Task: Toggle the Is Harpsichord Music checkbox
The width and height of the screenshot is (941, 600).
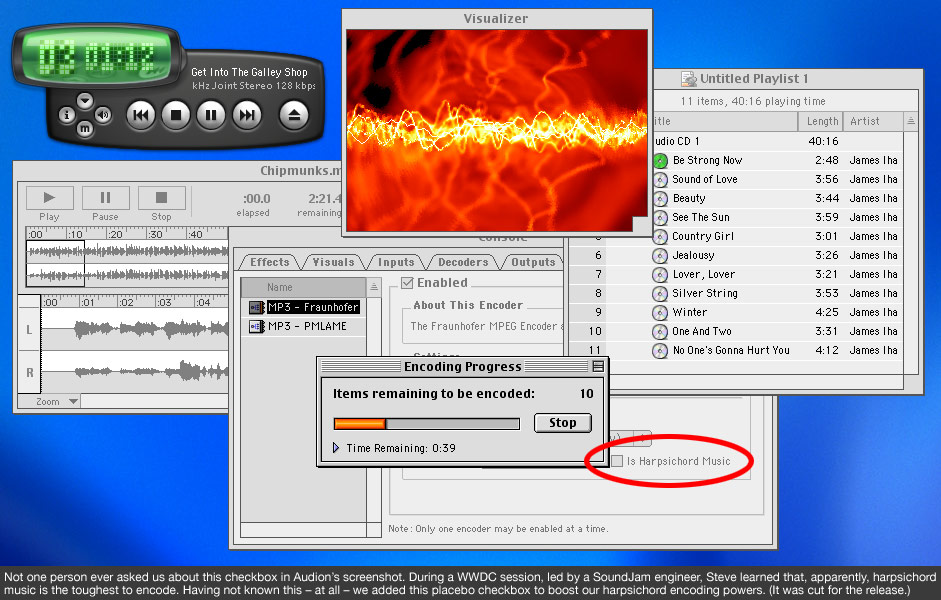Action: click(x=618, y=461)
